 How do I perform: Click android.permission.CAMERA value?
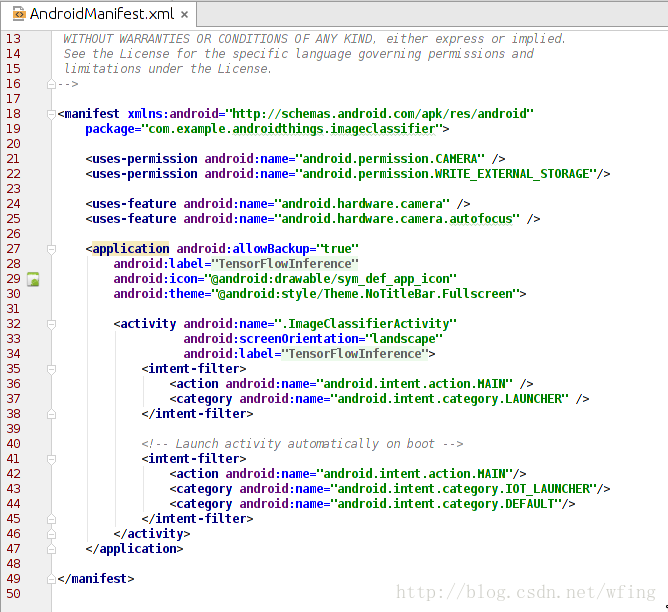(x=390, y=159)
